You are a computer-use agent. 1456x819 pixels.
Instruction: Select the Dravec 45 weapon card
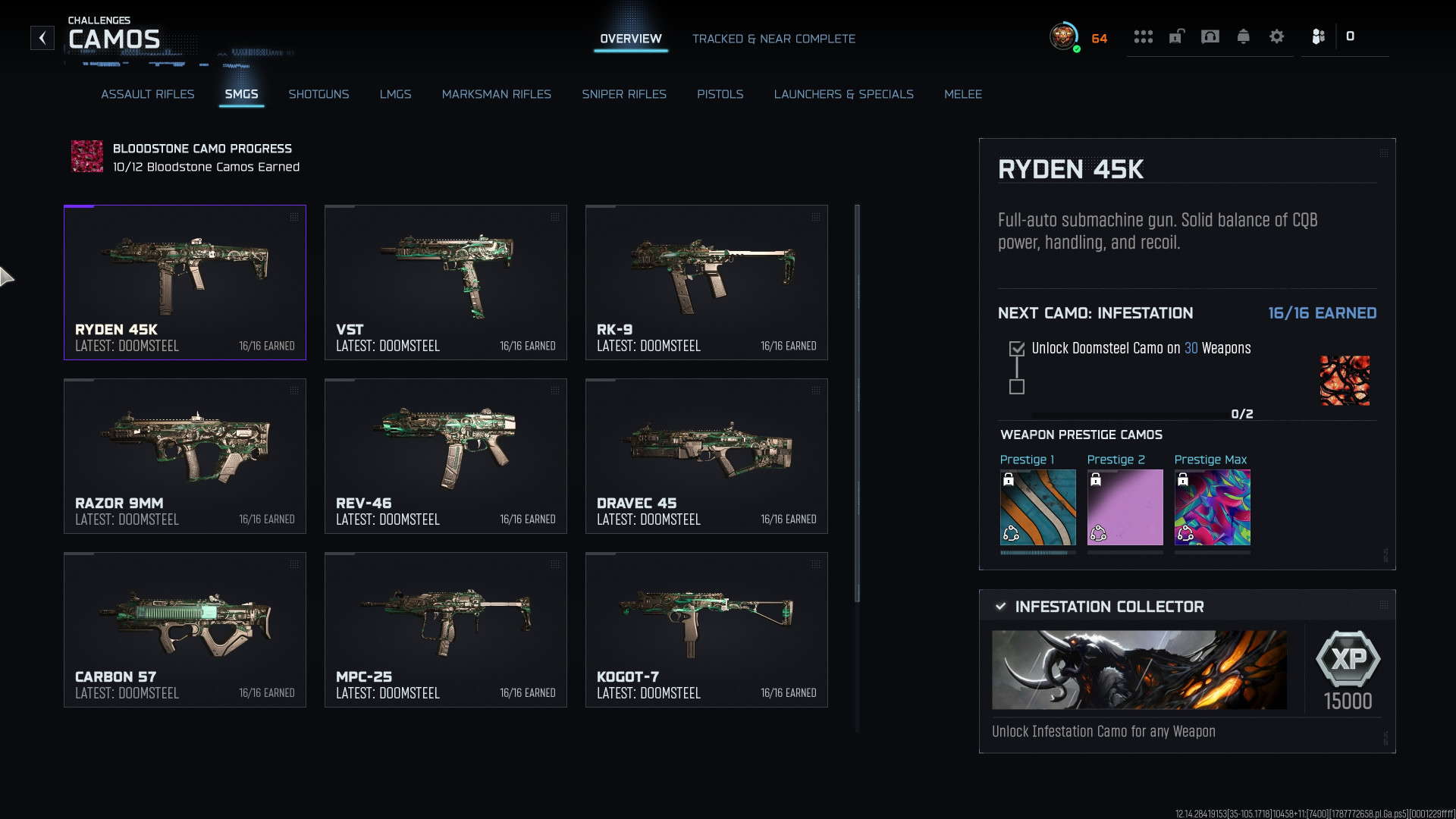(x=707, y=456)
